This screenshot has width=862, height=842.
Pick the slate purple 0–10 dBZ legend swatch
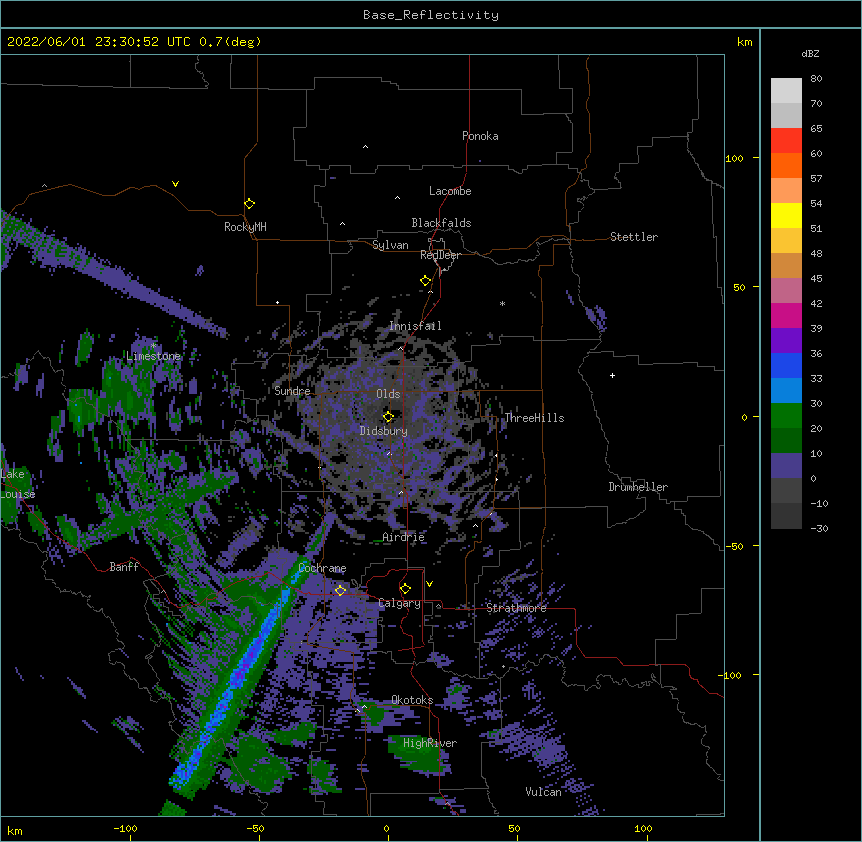(786, 466)
